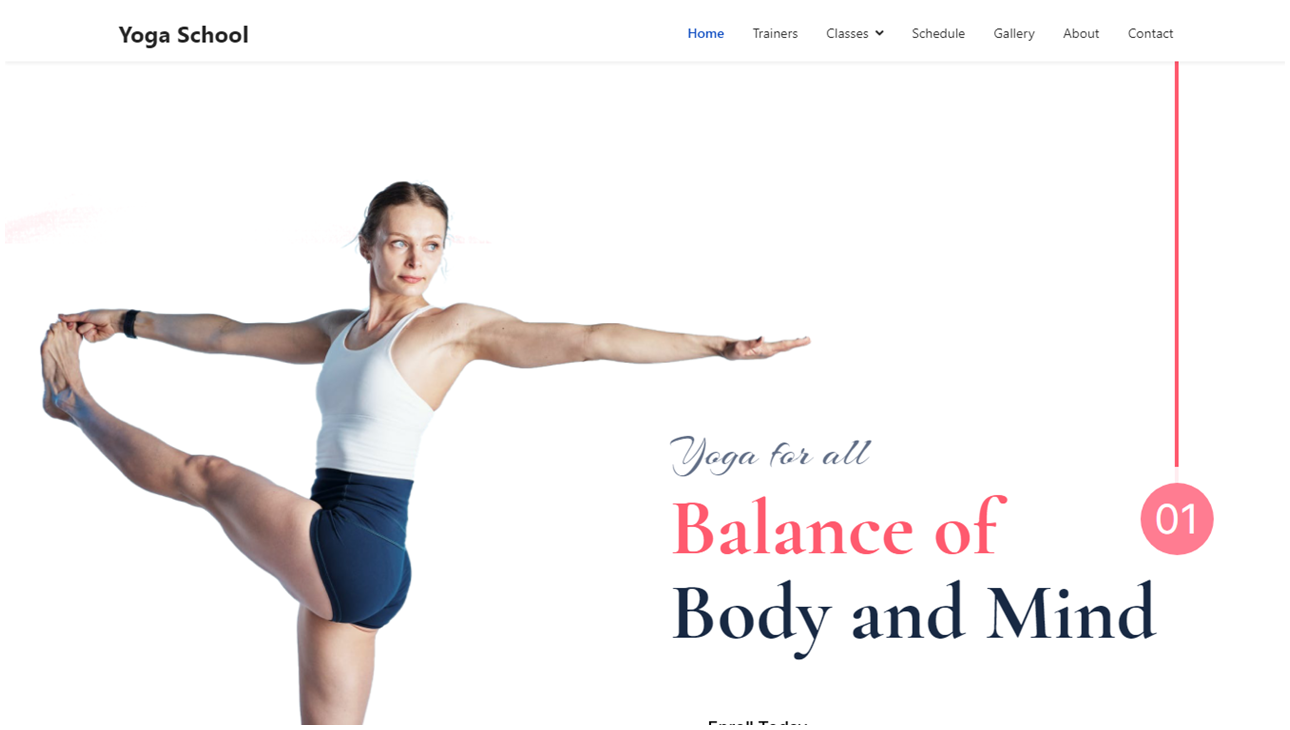Visit the Gallery nav link
This screenshot has width=1290, height=730.
(x=1014, y=33)
